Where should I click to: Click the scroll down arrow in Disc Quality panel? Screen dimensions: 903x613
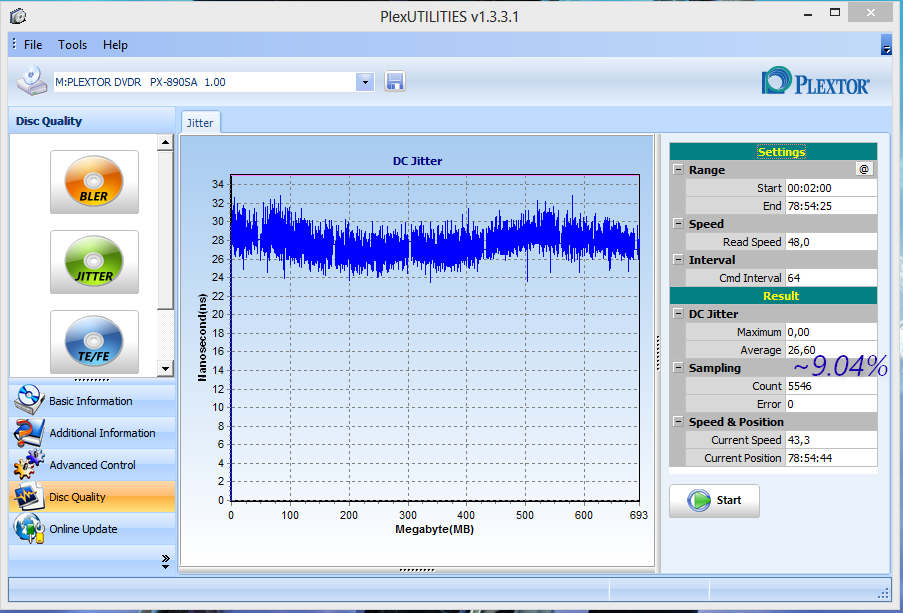pyautogui.click(x=165, y=369)
